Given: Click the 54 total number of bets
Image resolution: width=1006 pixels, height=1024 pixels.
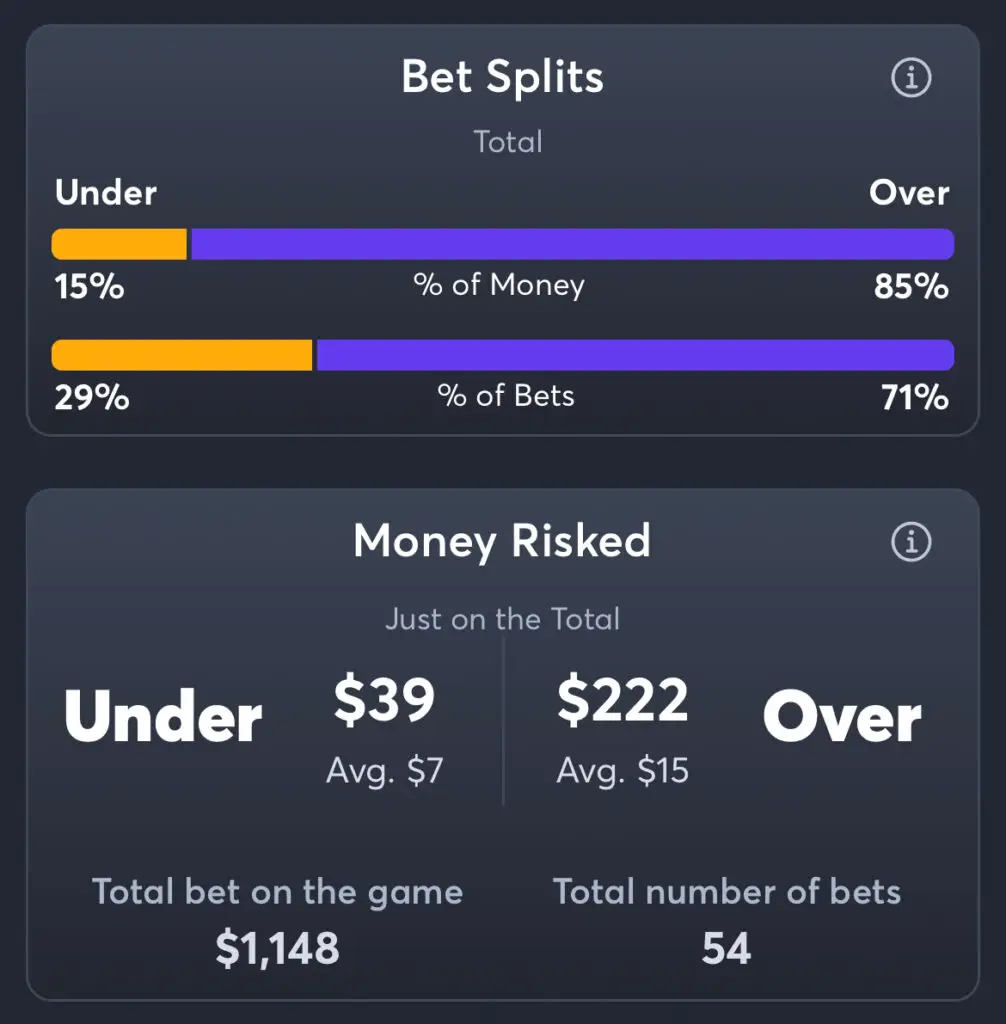Looking at the screenshot, I should [x=726, y=948].
